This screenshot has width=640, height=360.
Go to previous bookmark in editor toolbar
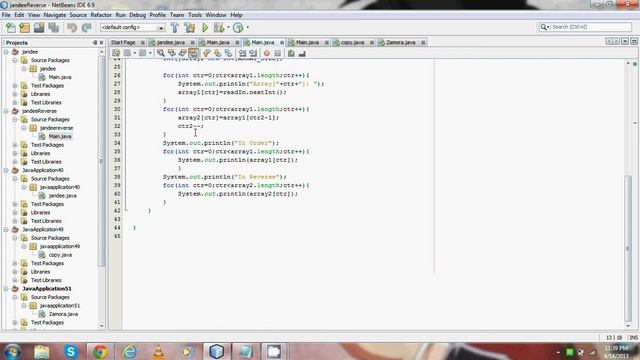pos(207,53)
